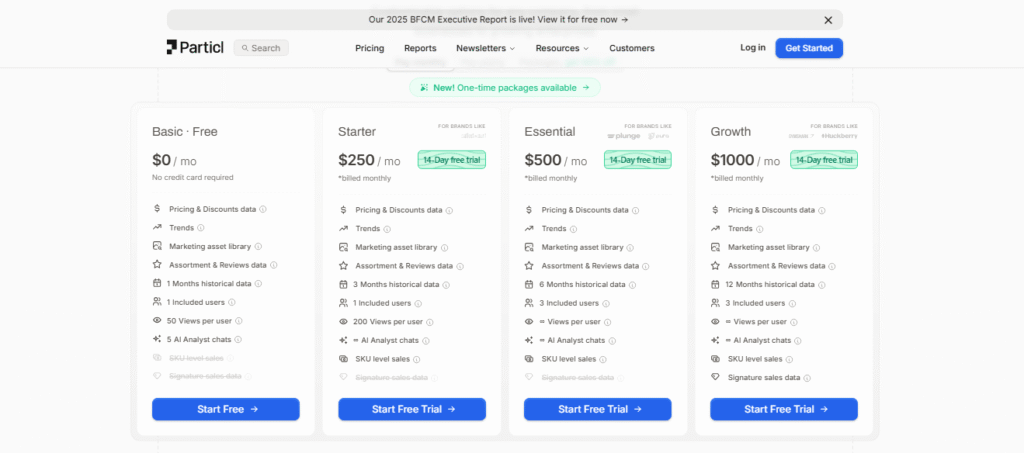
Task: Click info icon beside Starter's SKU level sales
Action: (414, 359)
